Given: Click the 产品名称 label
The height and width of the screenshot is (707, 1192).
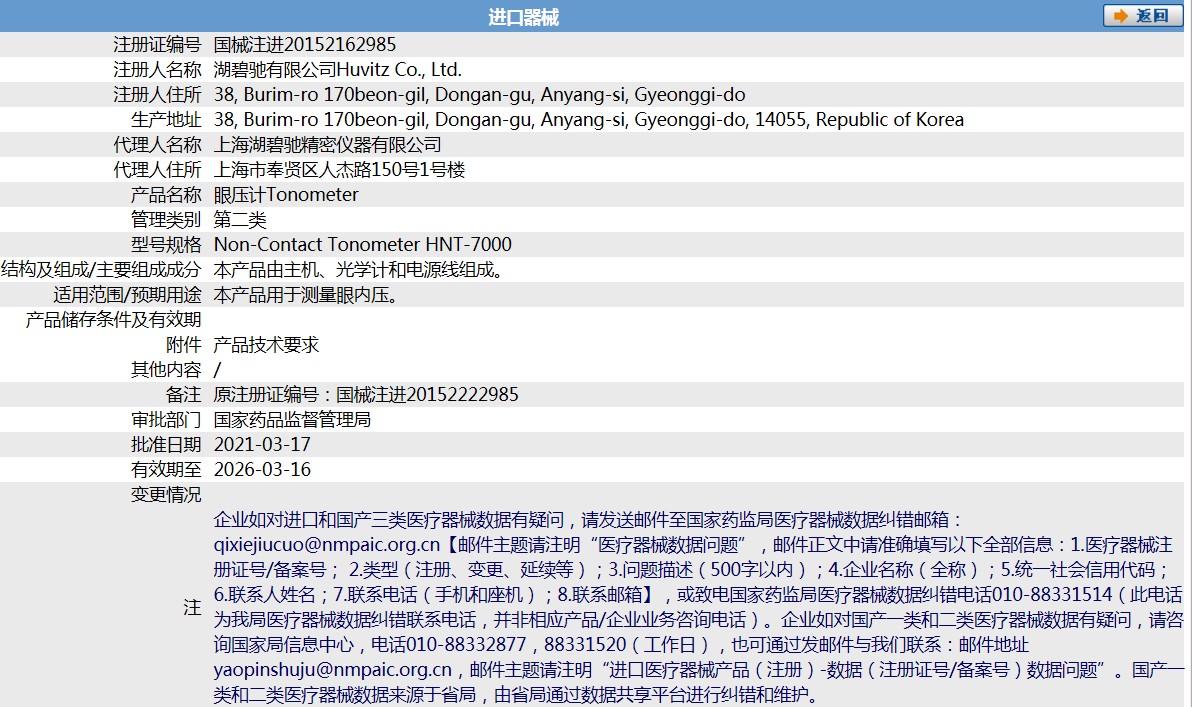Looking at the screenshot, I should click(166, 195).
